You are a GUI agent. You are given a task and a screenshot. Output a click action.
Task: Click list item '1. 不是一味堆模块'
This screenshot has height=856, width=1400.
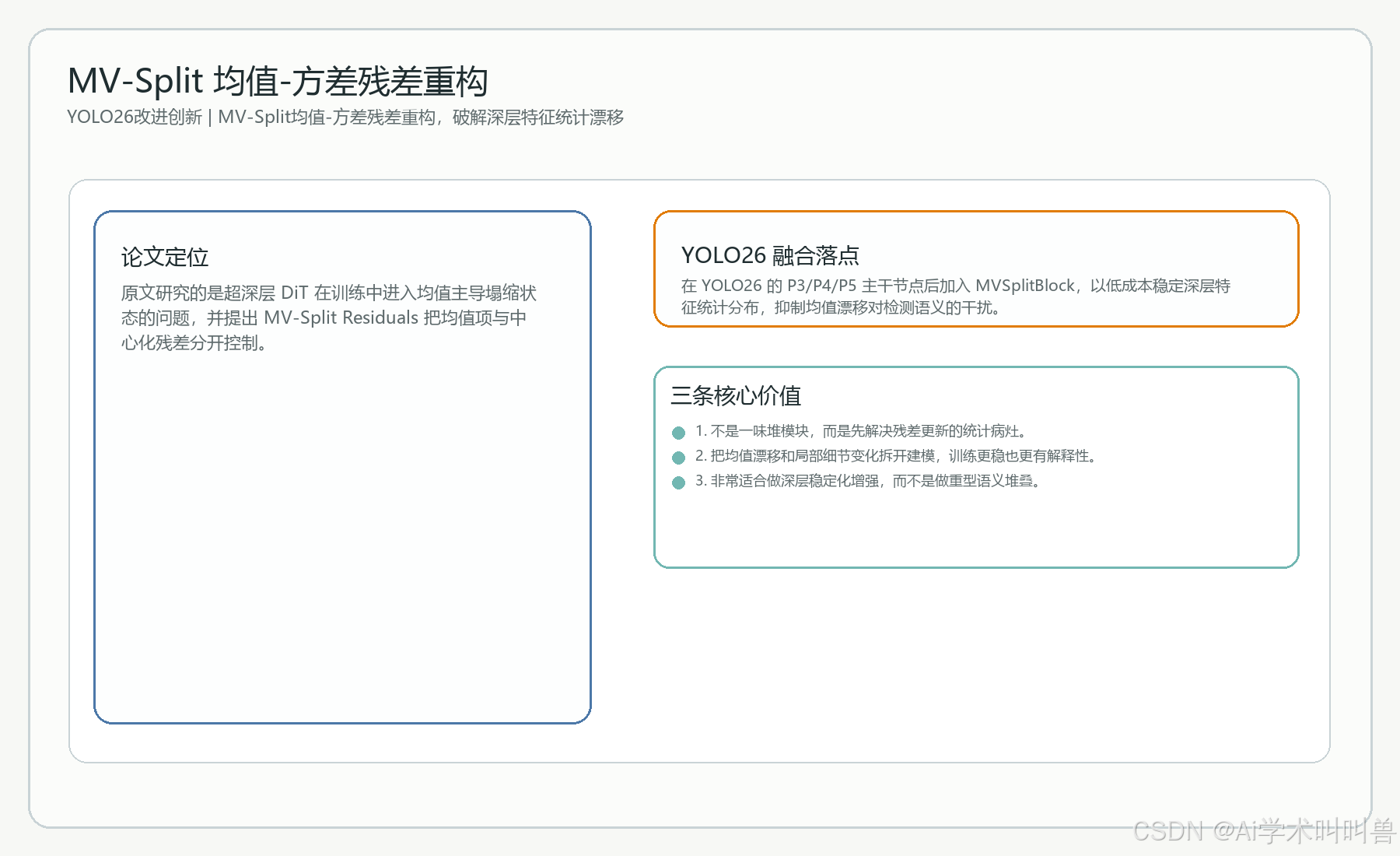click(x=862, y=431)
